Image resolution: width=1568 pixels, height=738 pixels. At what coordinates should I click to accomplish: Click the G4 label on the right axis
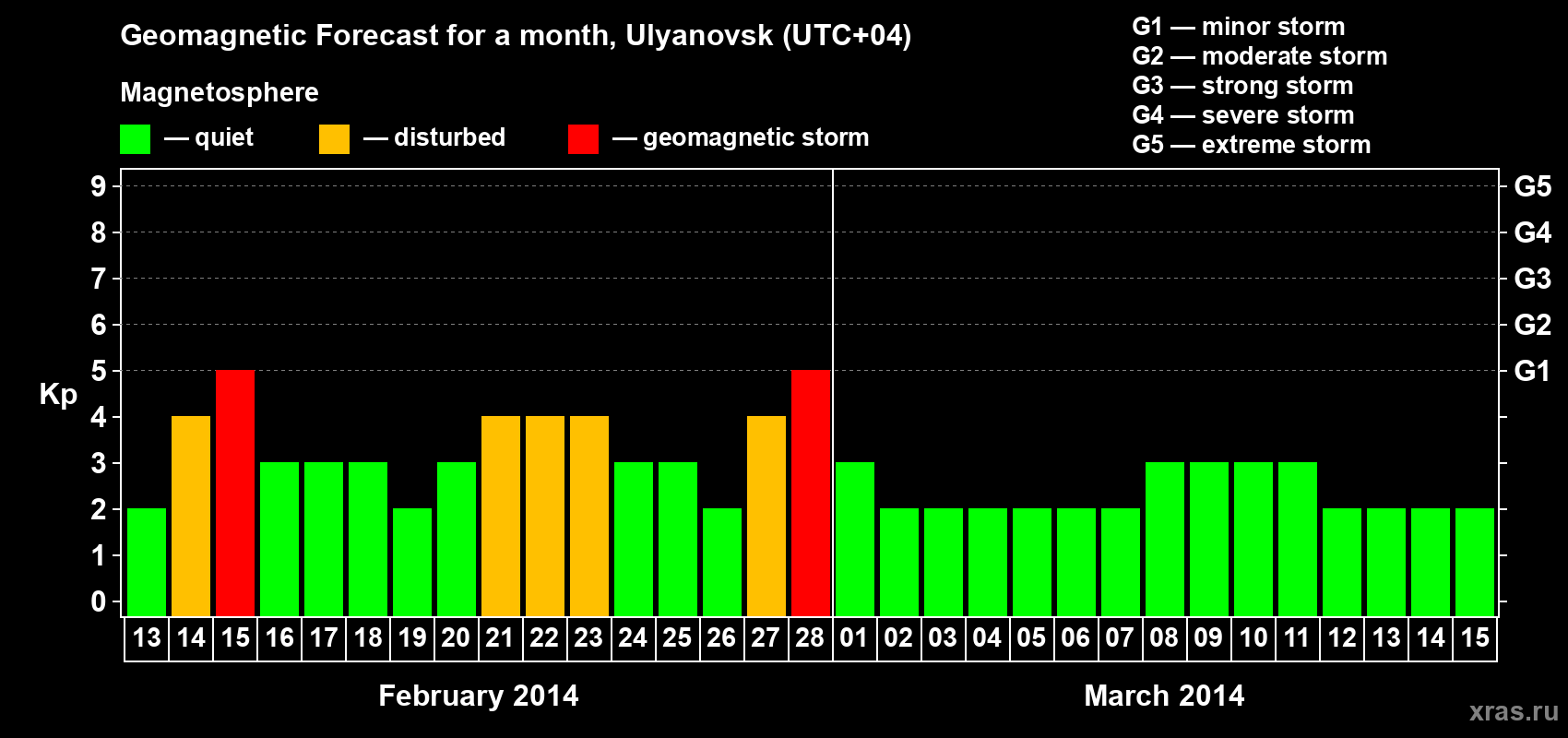click(x=1533, y=232)
